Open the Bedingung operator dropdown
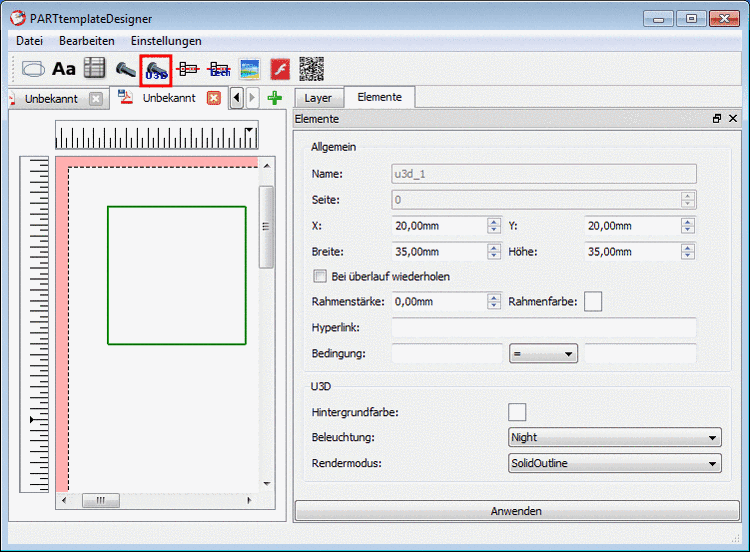The image size is (750, 552). 543,354
